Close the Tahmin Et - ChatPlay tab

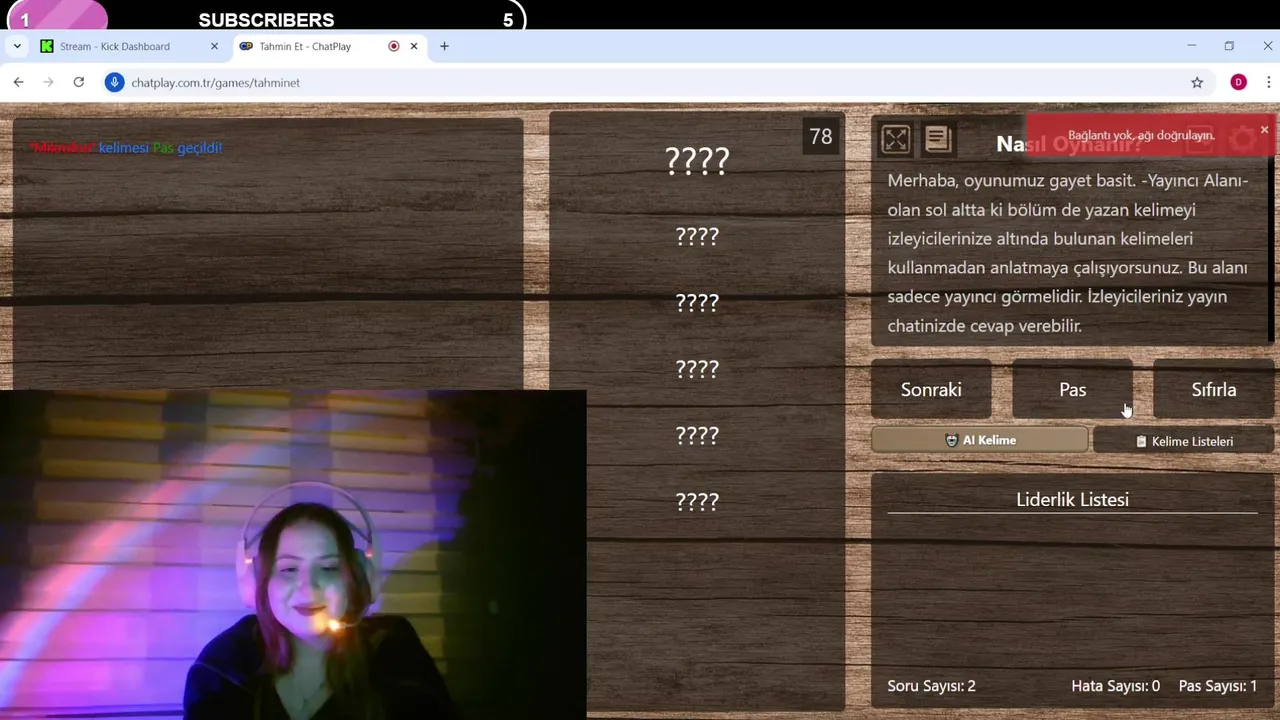414,46
